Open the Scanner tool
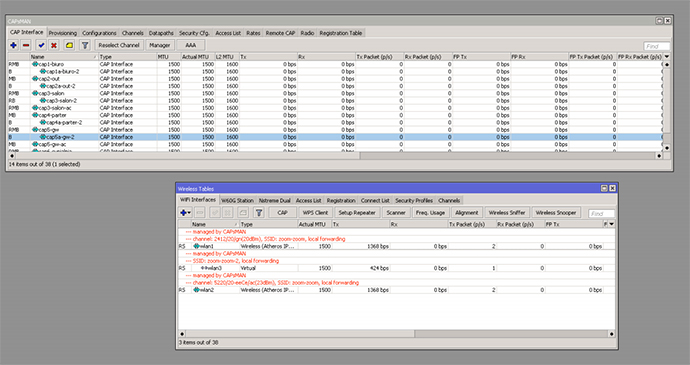Viewport: 690px width, 365px height. (396, 213)
